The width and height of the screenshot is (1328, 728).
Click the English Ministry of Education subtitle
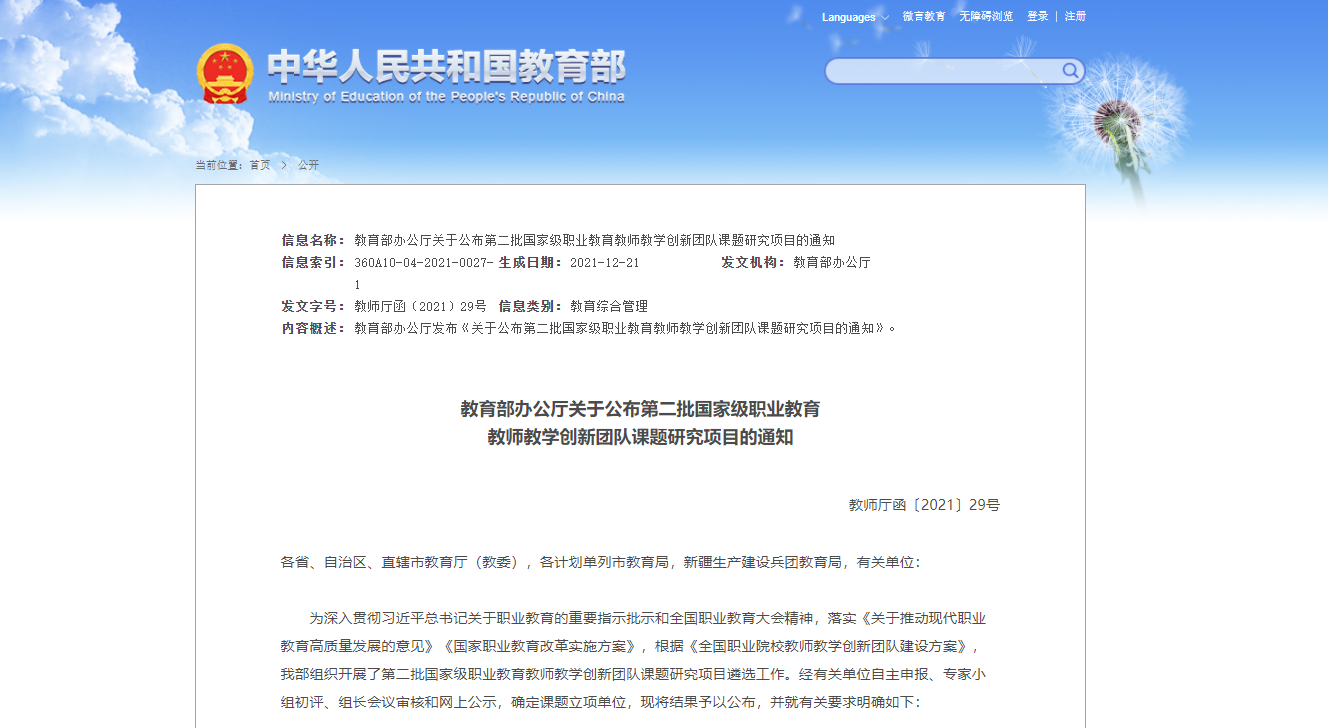click(446, 97)
